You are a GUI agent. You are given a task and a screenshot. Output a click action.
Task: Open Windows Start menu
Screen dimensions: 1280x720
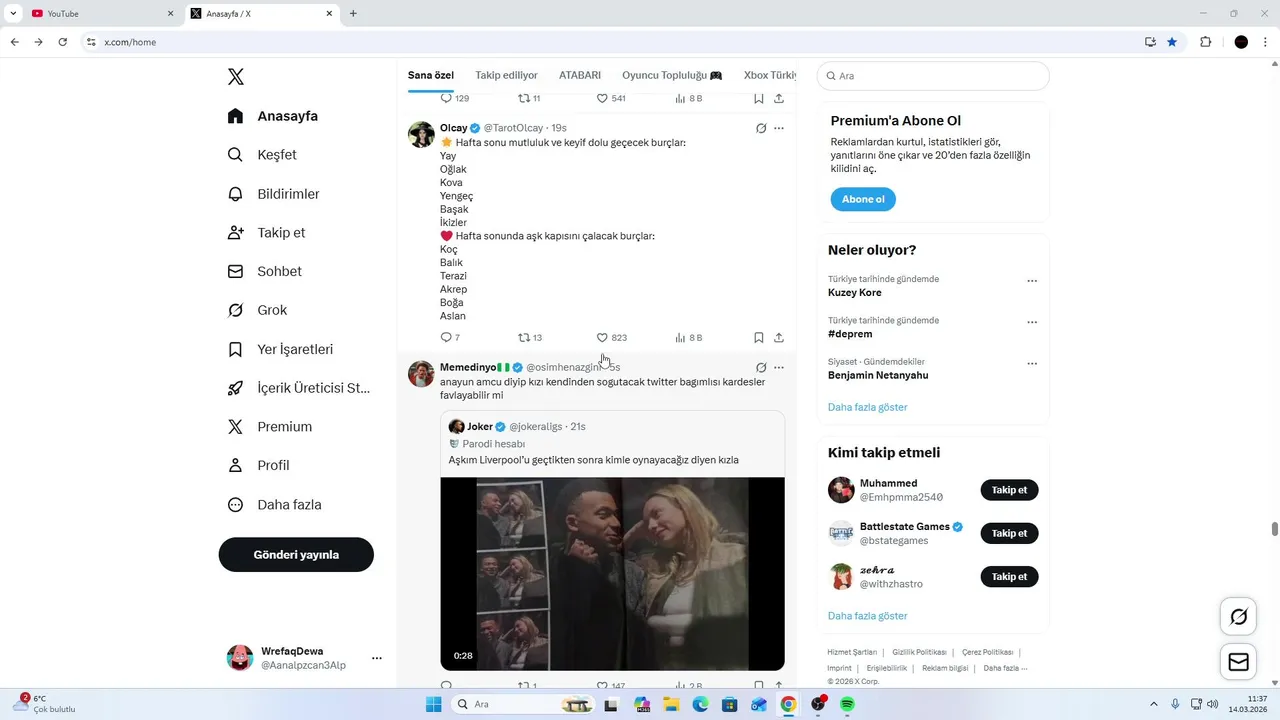pos(433,704)
